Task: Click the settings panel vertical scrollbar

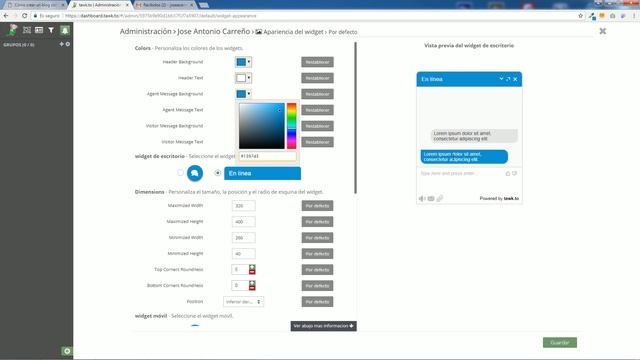Action: pyautogui.click(x=355, y=118)
